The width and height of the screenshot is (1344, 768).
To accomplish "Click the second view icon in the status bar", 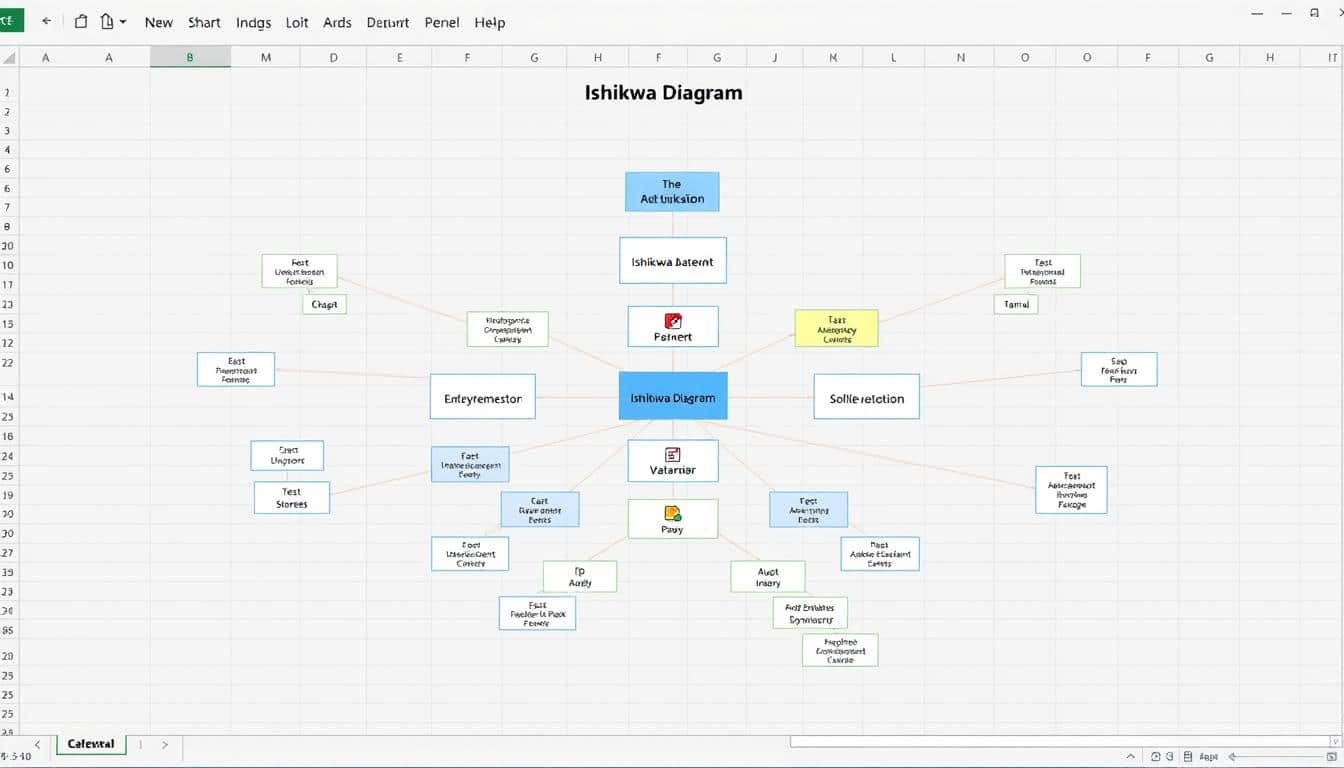I will click(1171, 758).
